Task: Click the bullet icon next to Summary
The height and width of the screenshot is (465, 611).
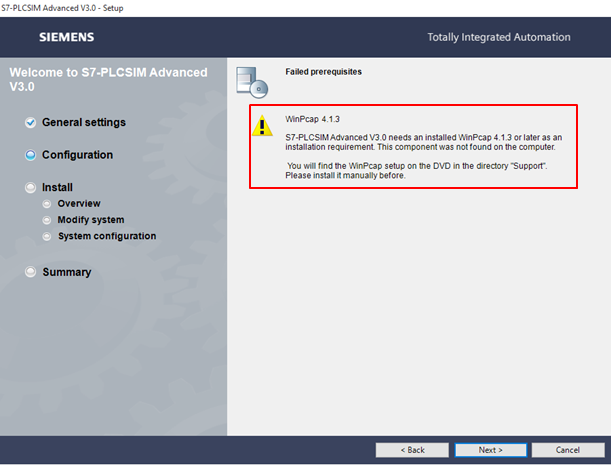Action: click(x=31, y=272)
